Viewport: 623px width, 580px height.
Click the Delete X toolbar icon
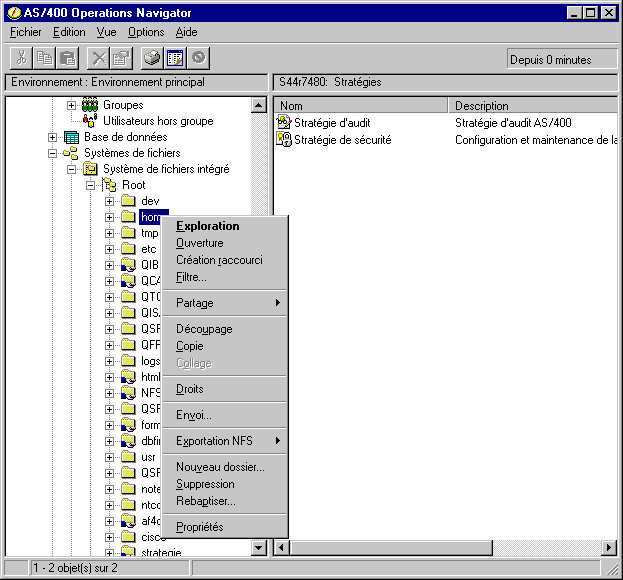click(x=99, y=58)
